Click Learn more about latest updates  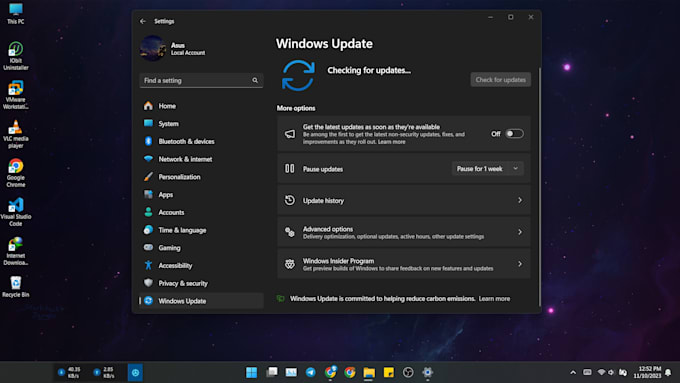pyautogui.click(x=392, y=142)
